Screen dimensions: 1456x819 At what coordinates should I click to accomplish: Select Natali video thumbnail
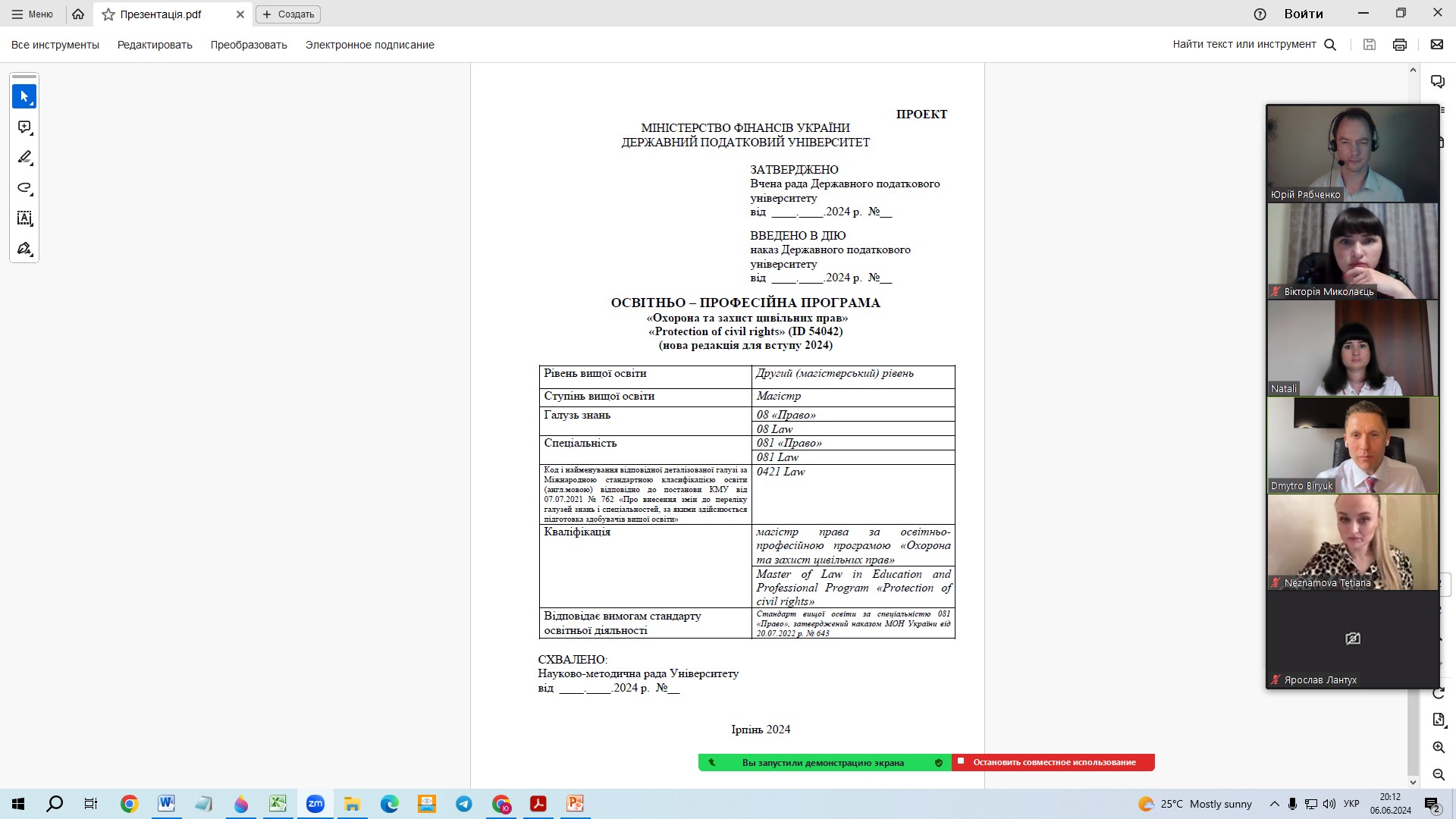(1353, 348)
